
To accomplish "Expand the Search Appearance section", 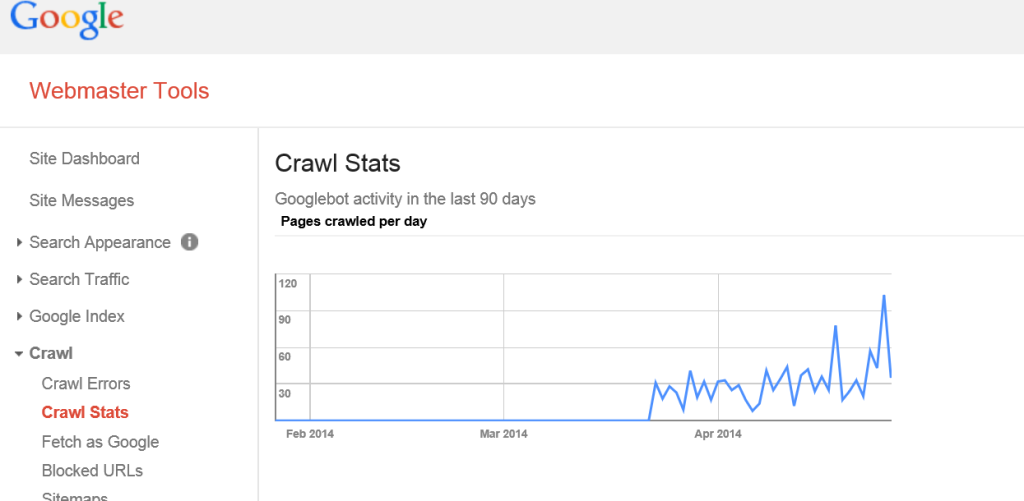I will [20, 243].
